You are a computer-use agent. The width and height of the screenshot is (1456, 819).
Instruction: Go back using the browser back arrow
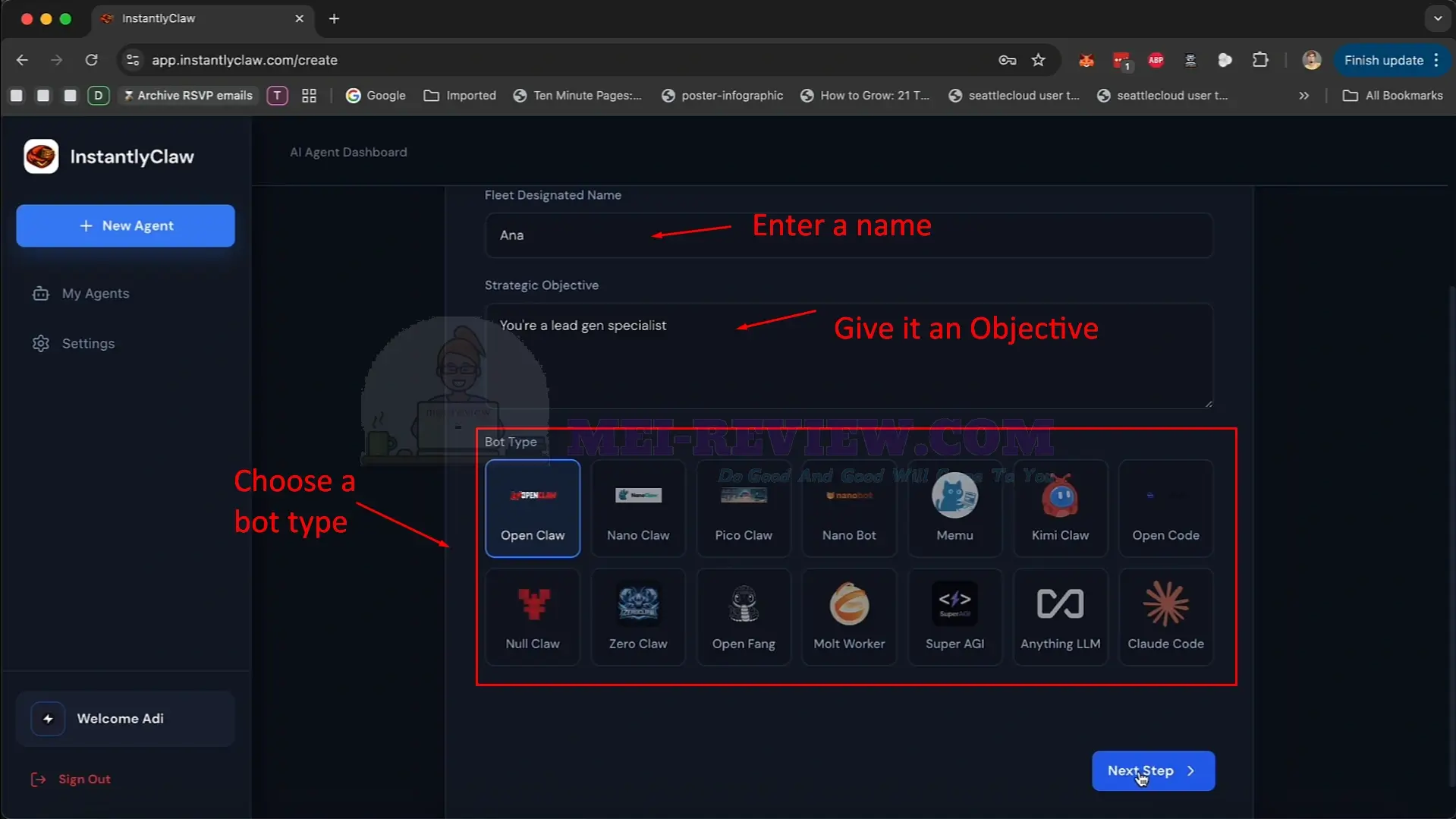[x=22, y=60]
